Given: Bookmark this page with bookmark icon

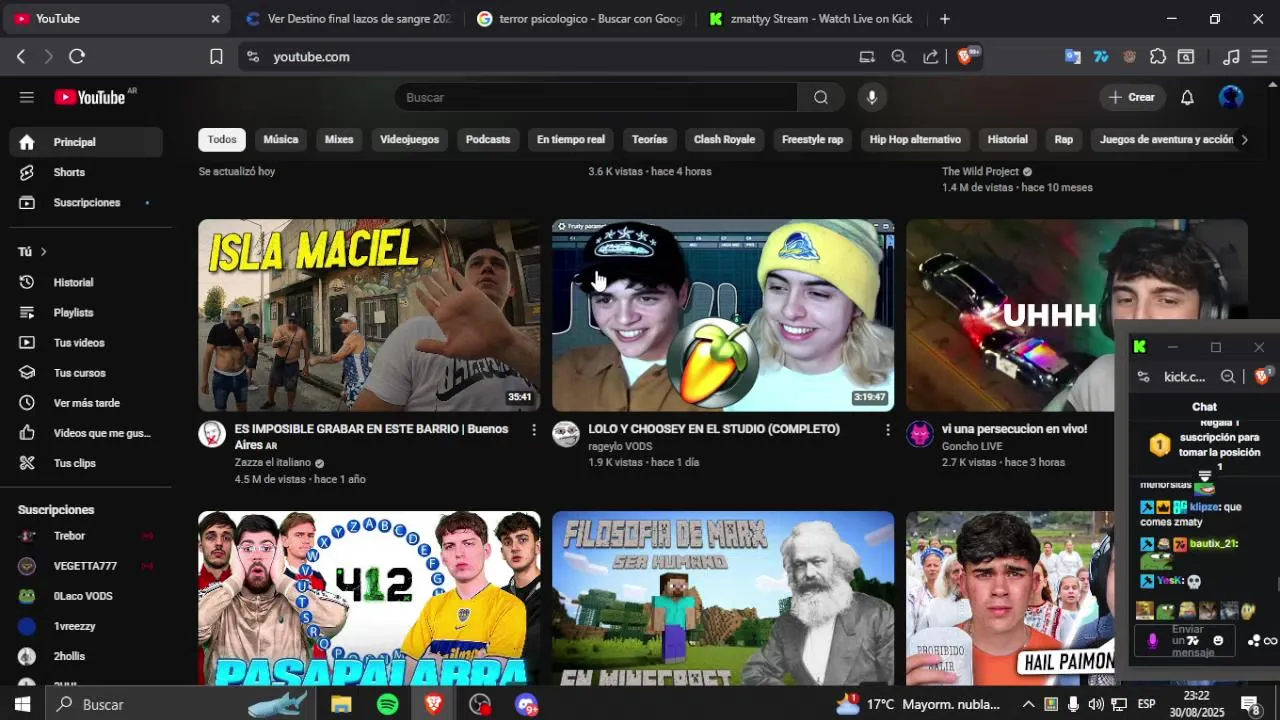Looking at the screenshot, I should pos(216,57).
